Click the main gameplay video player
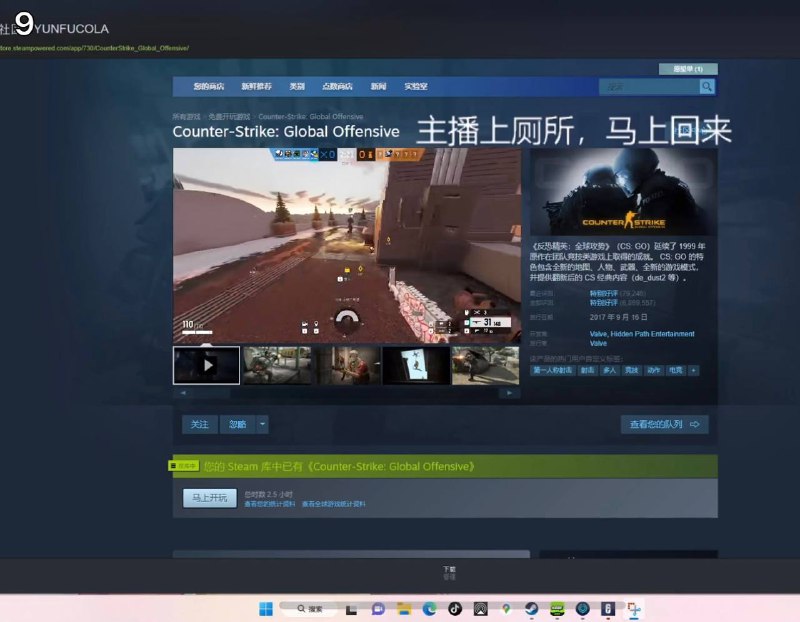The image size is (800, 622). pyautogui.click(x=347, y=245)
